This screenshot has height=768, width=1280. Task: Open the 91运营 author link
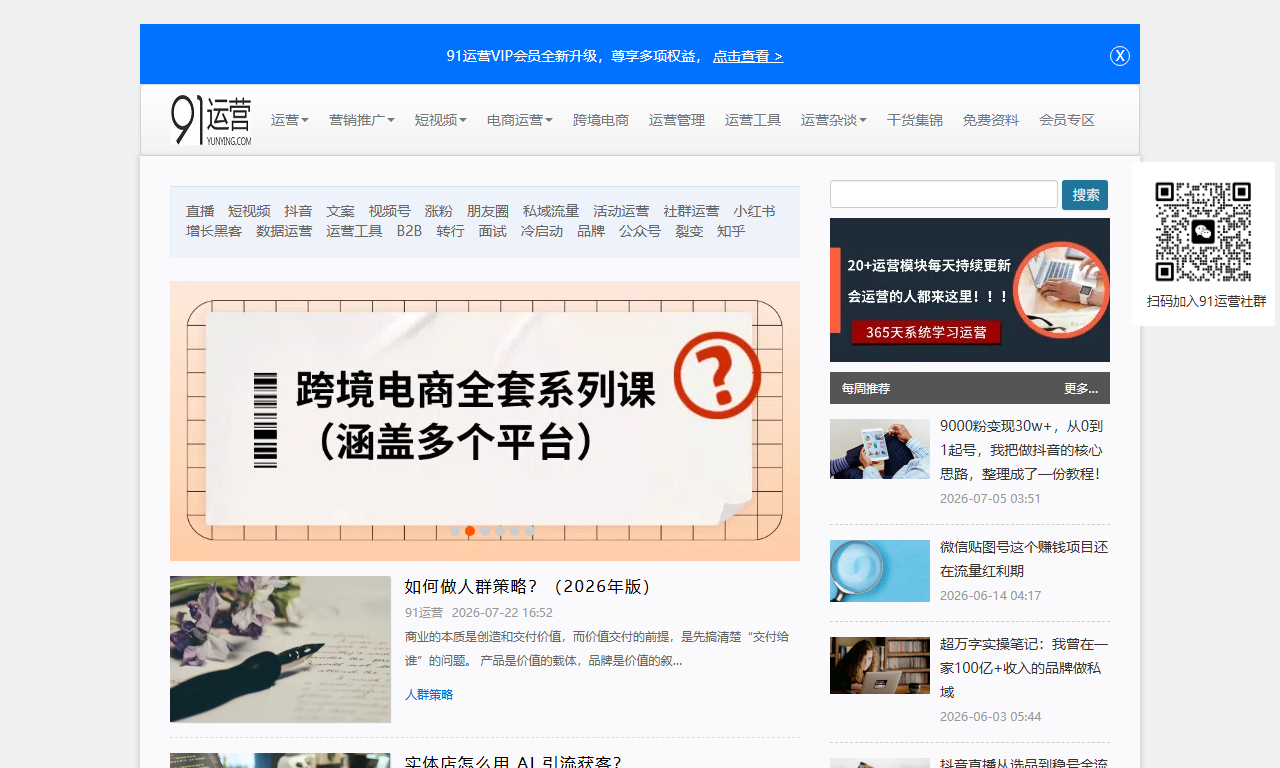point(424,612)
